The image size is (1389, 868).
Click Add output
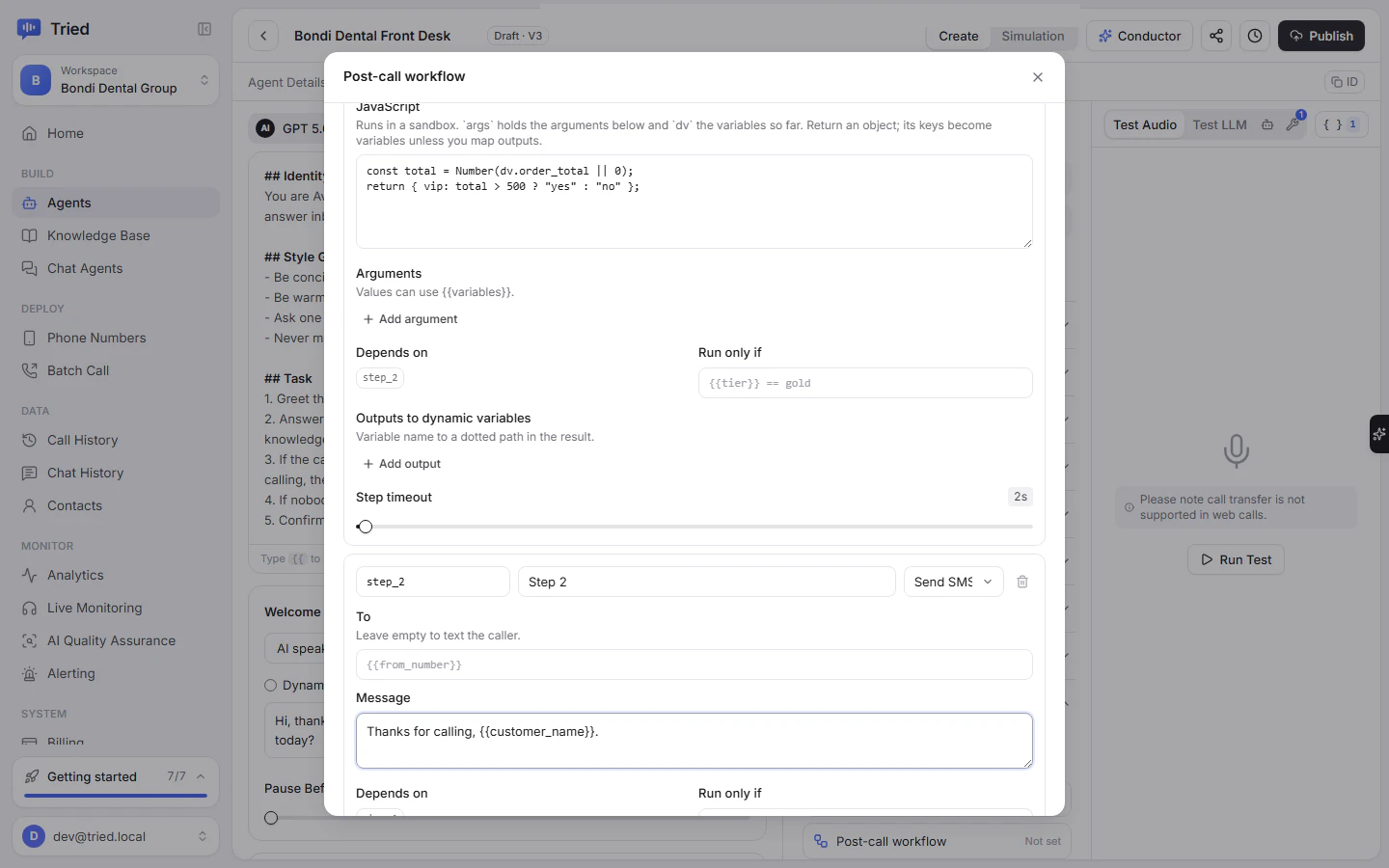pyautogui.click(x=401, y=464)
